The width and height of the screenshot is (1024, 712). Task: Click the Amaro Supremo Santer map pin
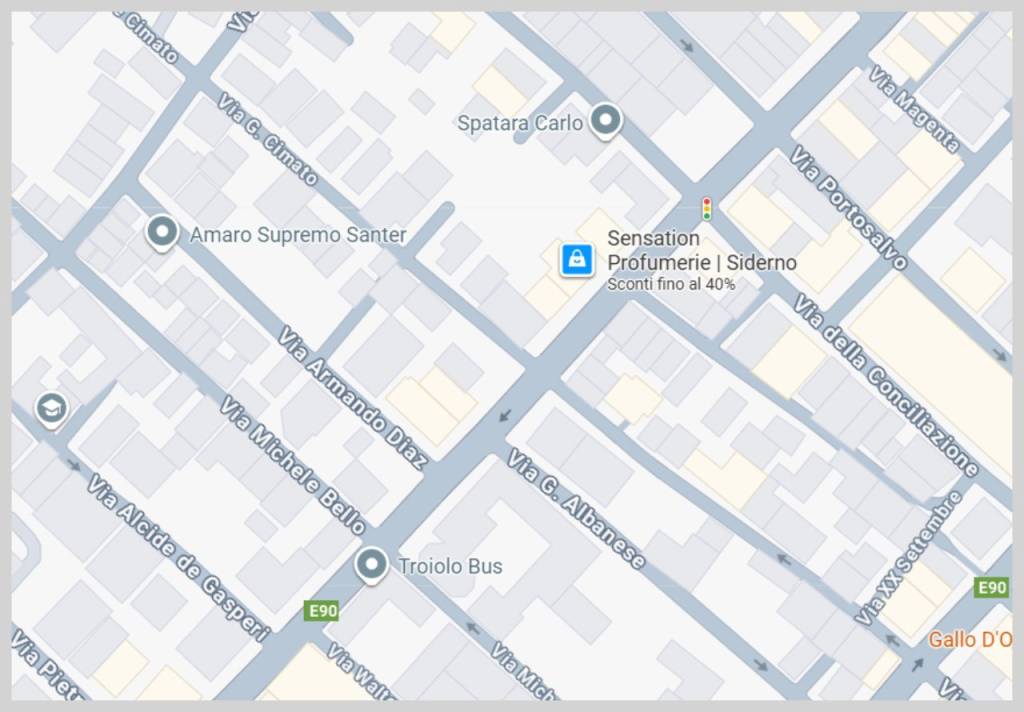click(162, 232)
